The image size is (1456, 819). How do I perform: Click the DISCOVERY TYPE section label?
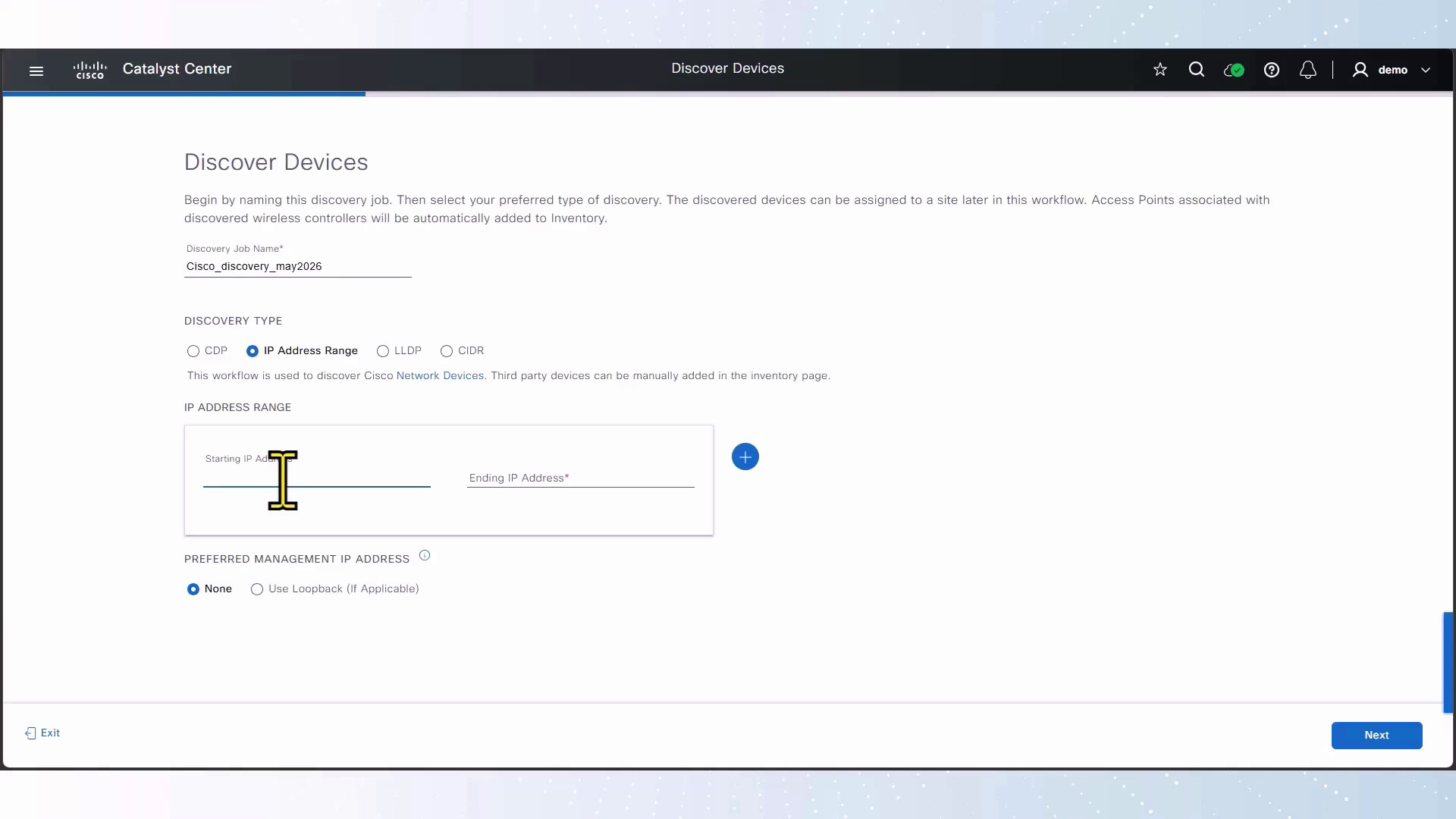tap(233, 321)
